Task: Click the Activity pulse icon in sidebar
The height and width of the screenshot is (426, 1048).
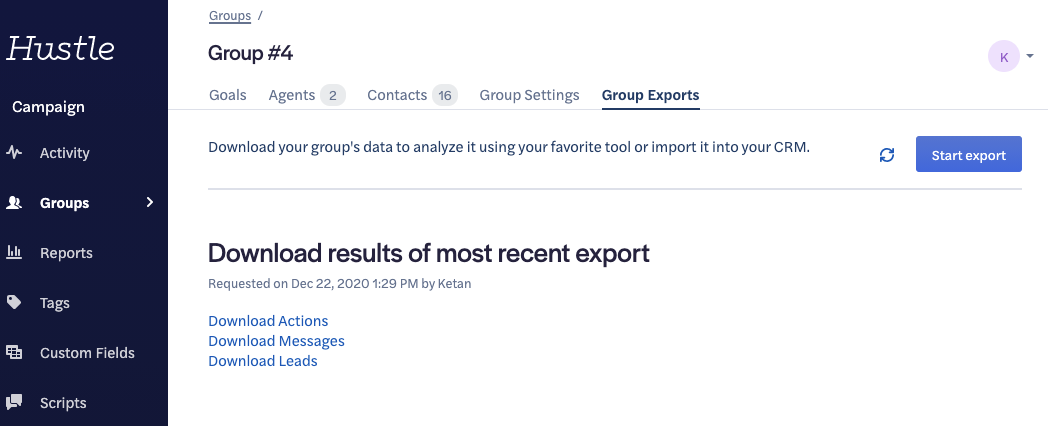Action: point(14,152)
